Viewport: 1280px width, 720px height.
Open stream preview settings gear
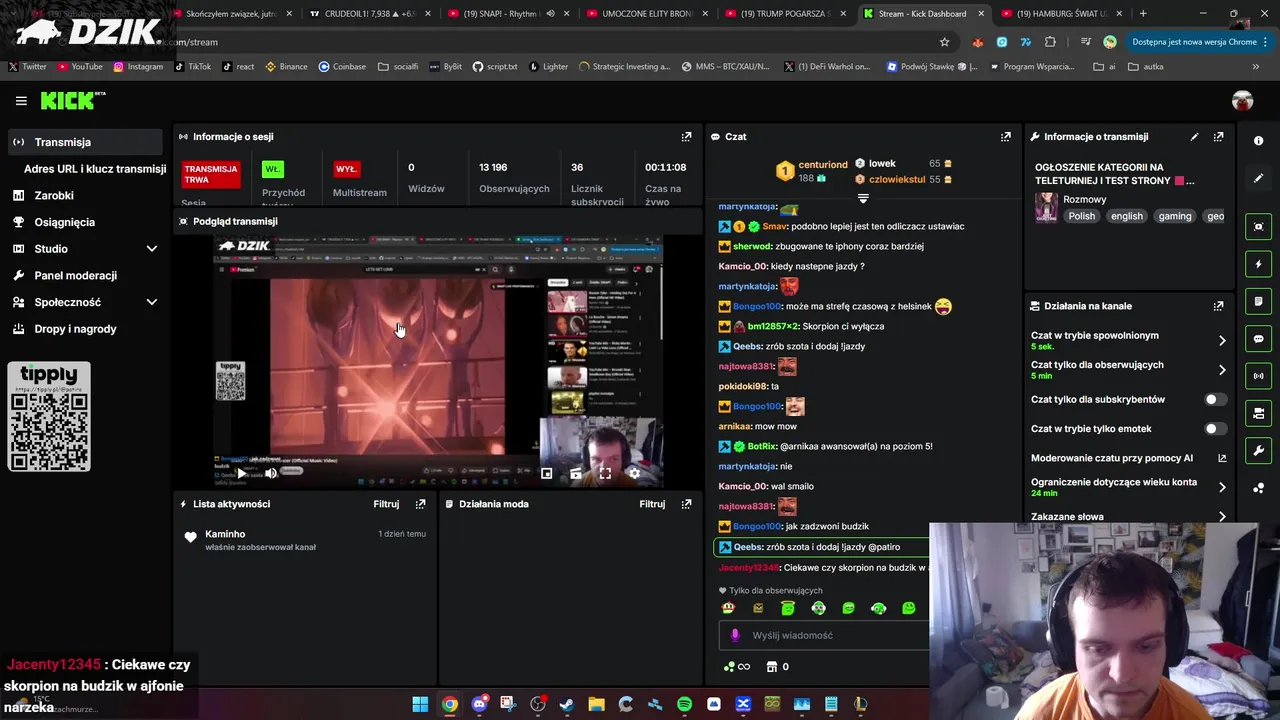click(x=633, y=474)
